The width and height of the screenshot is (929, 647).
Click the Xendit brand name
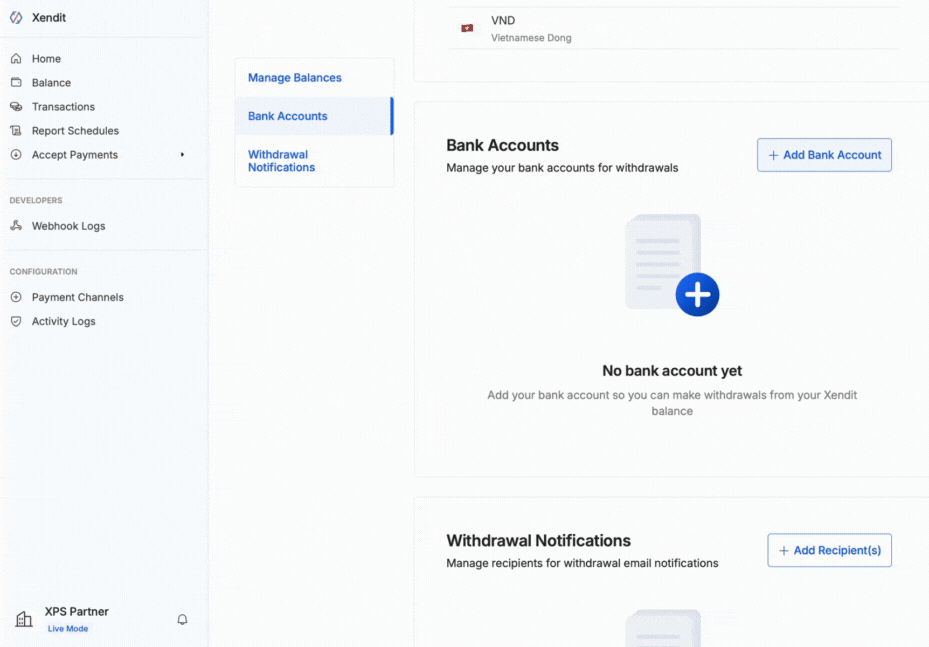pos(49,17)
